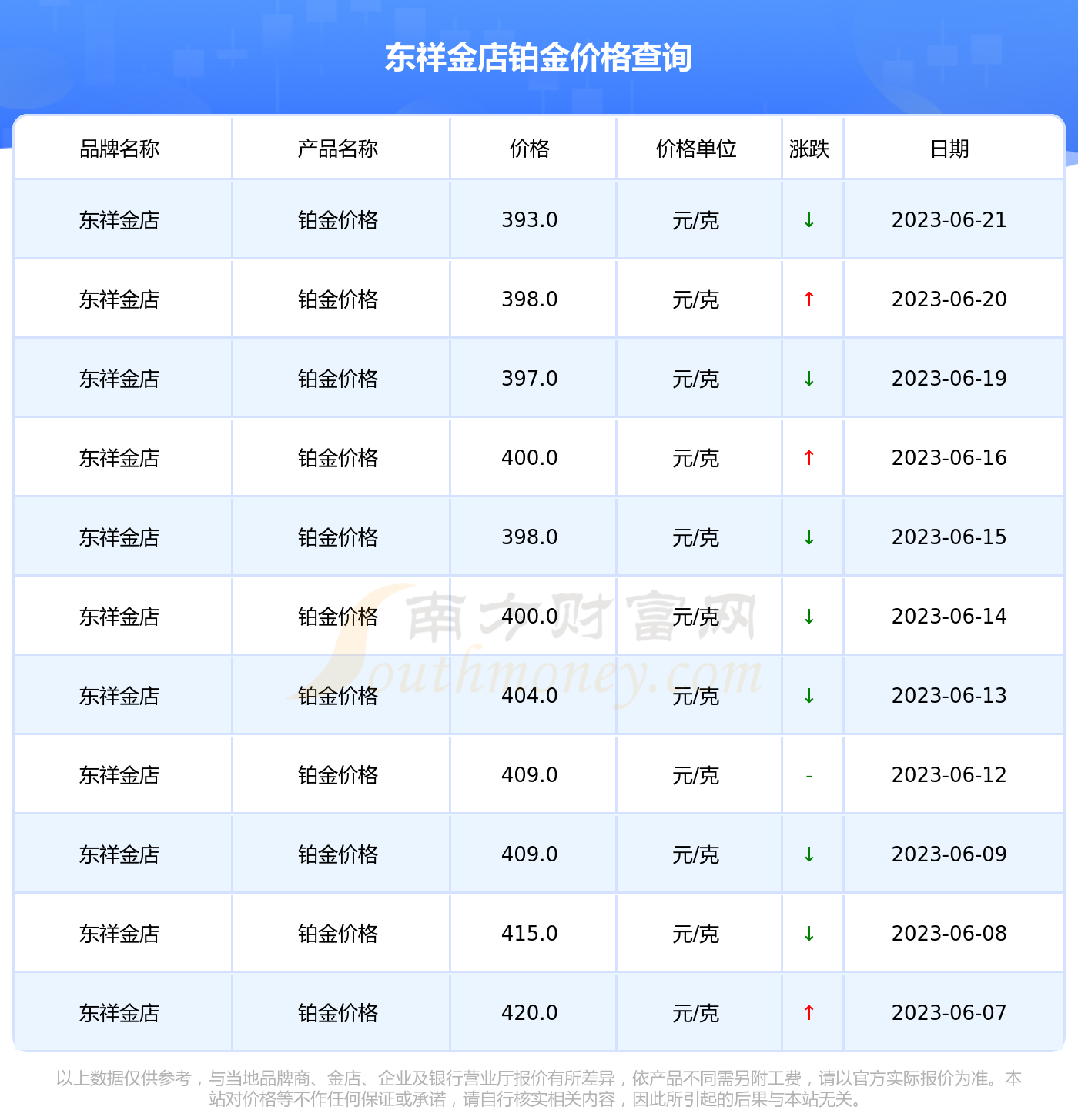Select the price 393.0
The width and height of the screenshot is (1078, 1120).
click(x=530, y=220)
